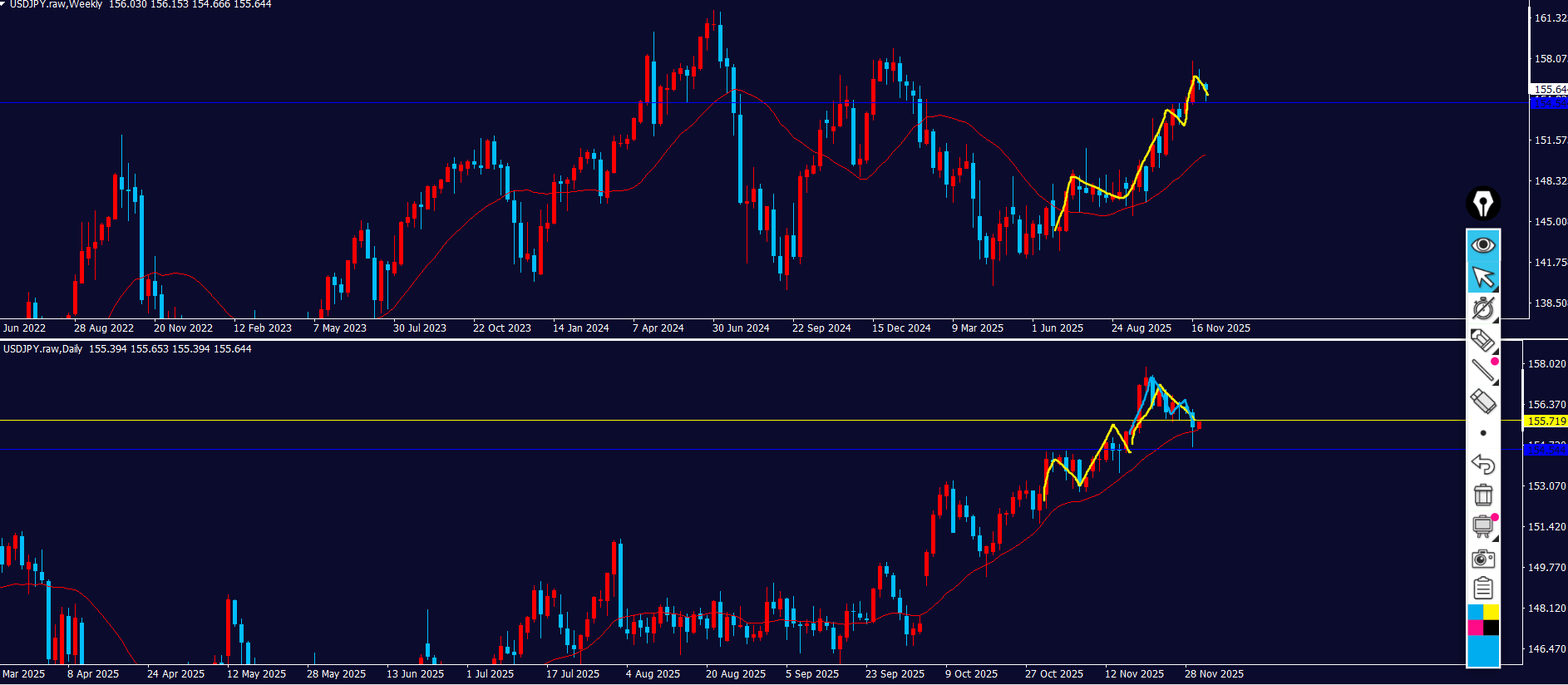
Task: Click the yellow 155.719 price label
Action: 1546,421
